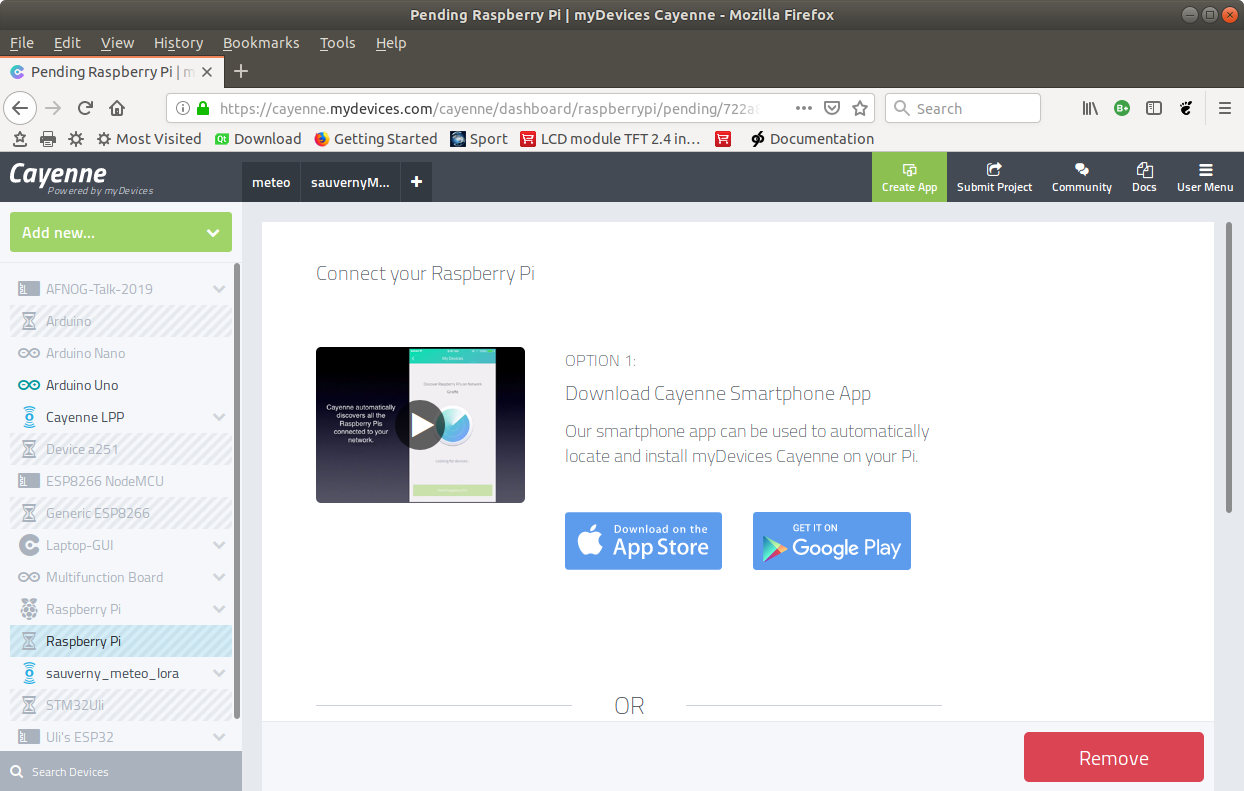Click the red Remove button

click(x=1113, y=758)
